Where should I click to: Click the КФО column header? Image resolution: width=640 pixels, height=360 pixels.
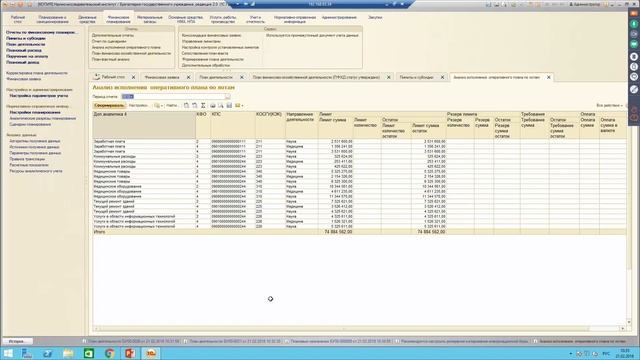coord(203,125)
